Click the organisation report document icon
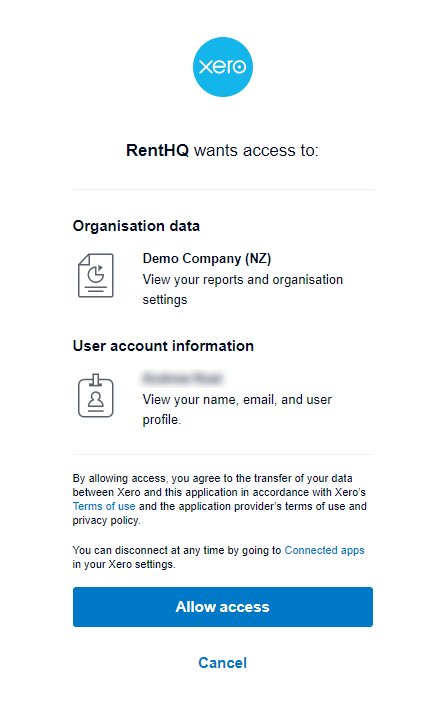 coord(96,275)
